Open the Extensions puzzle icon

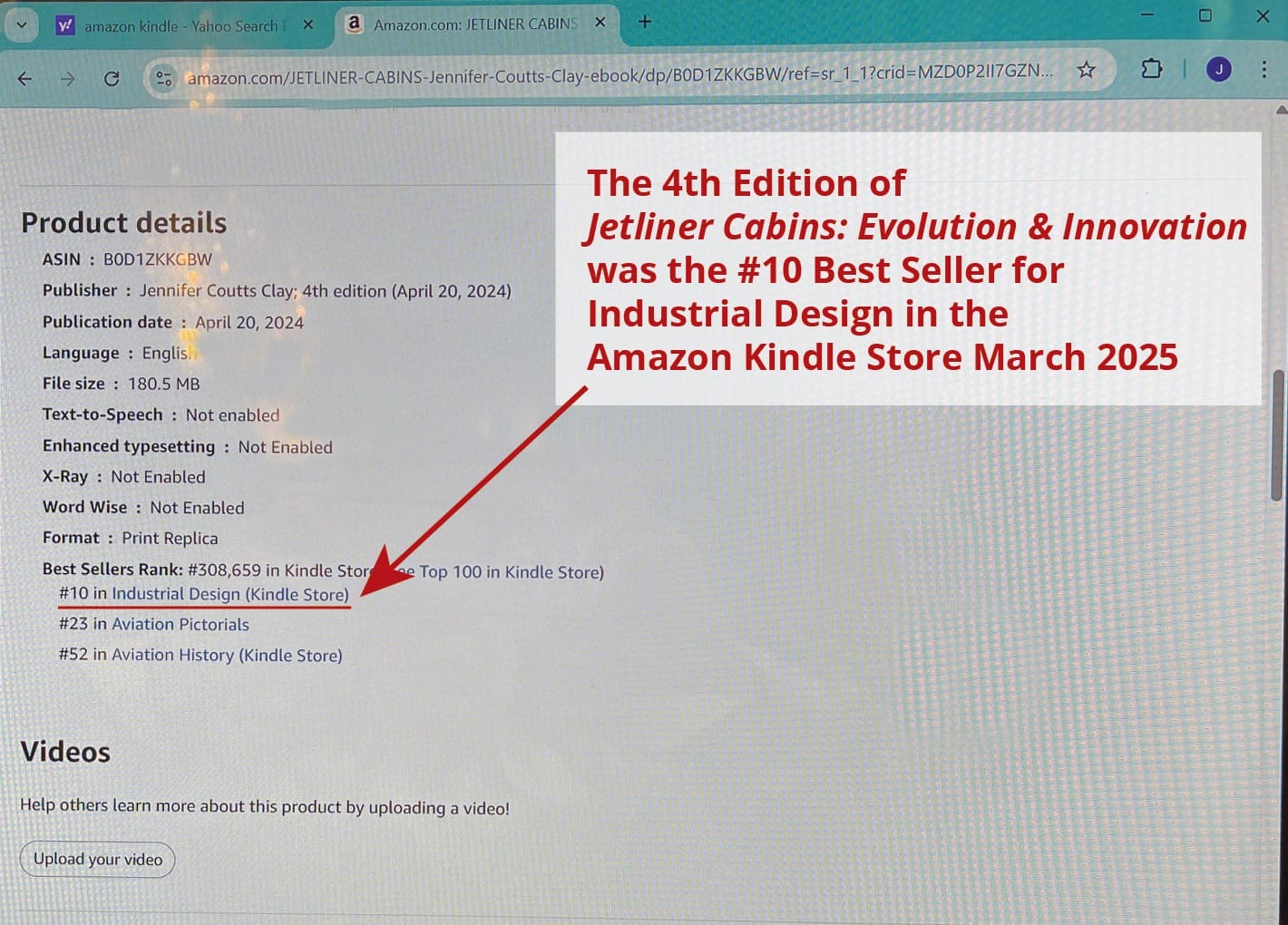pos(1151,69)
